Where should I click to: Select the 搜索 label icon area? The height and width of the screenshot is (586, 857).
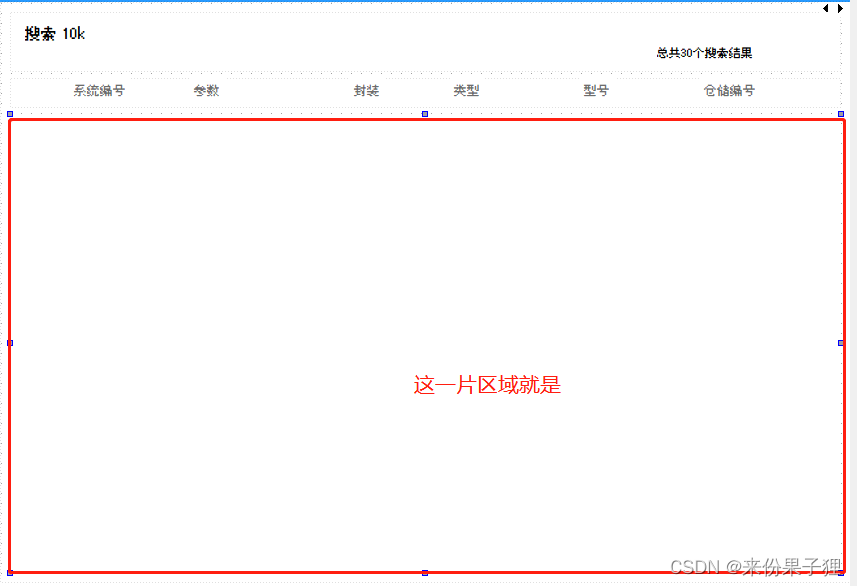point(38,33)
